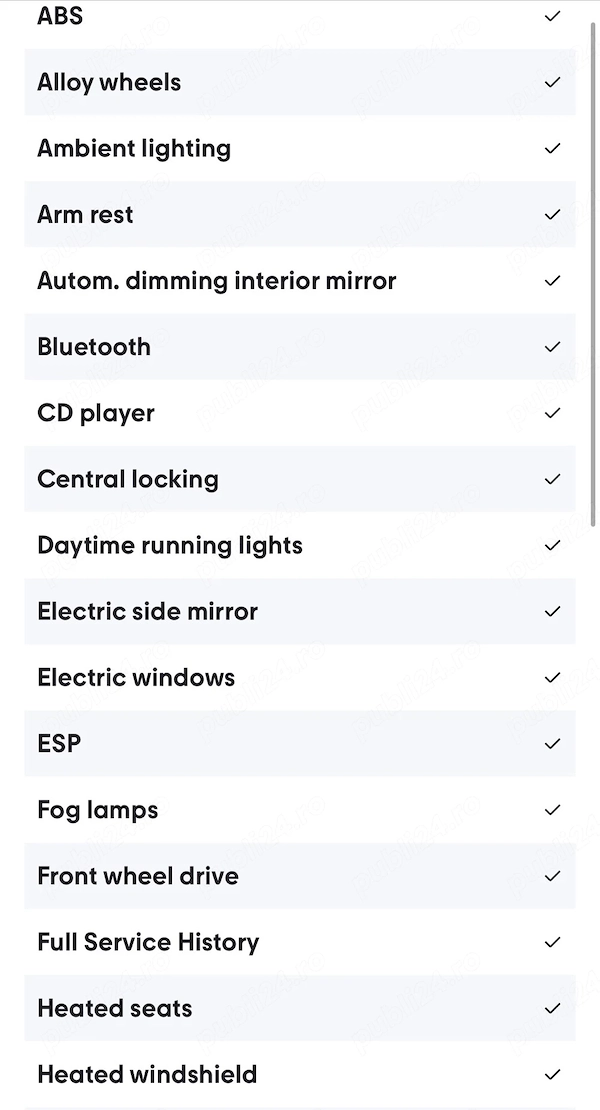Toggle the Fog lamps check
600x1110 pixels.
pyautogui.click(x=553, y=810)
